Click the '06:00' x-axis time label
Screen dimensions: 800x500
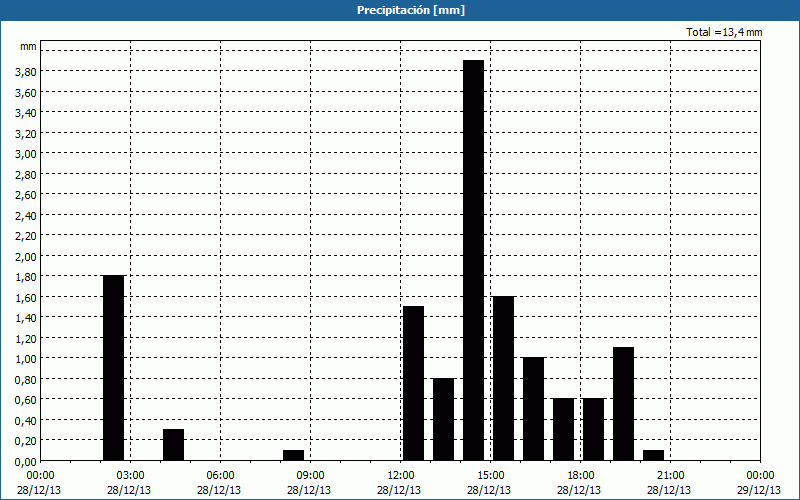[220, 476]
